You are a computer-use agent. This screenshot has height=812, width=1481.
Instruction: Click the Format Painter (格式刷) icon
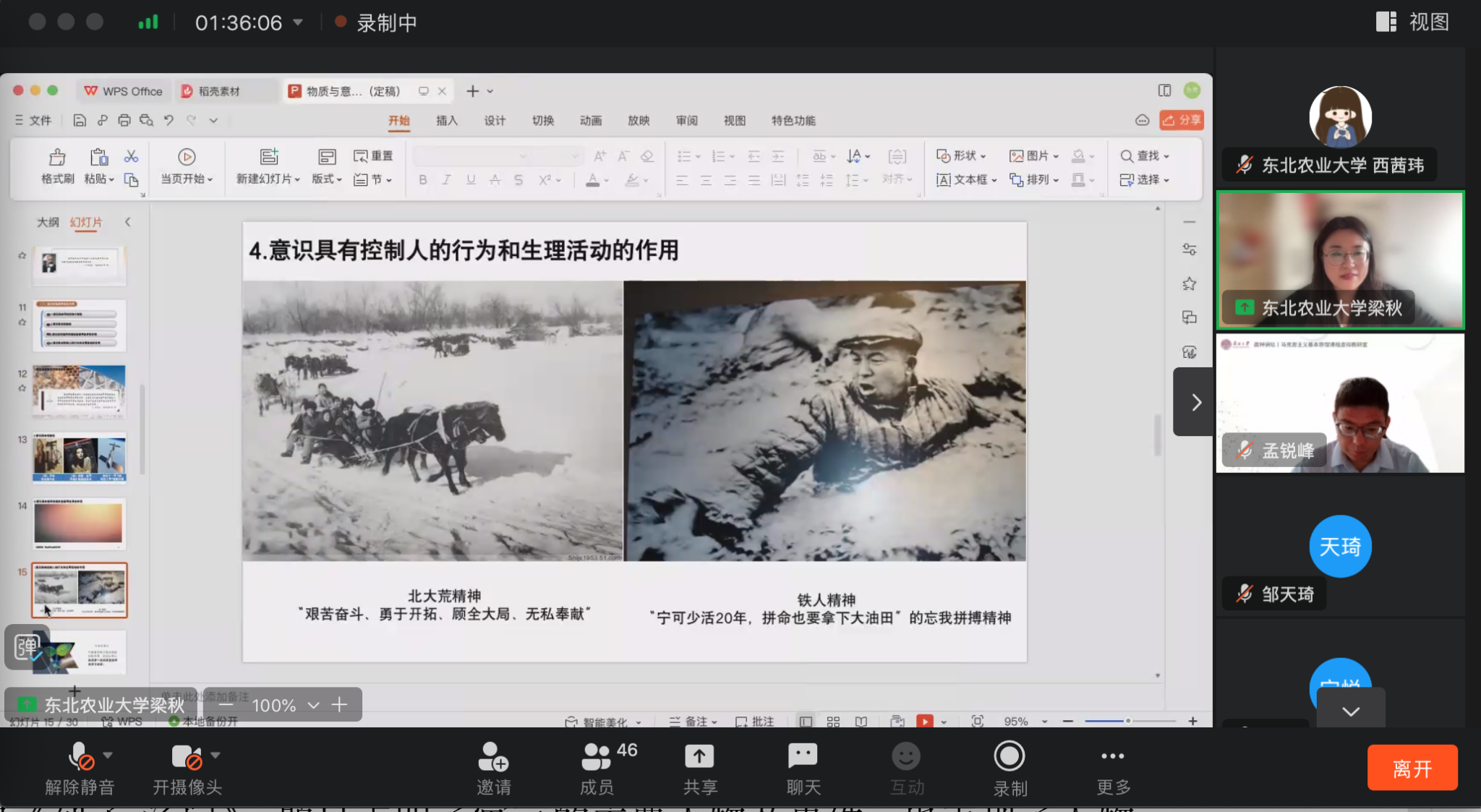pyautogui.click(x=57, y=158)
